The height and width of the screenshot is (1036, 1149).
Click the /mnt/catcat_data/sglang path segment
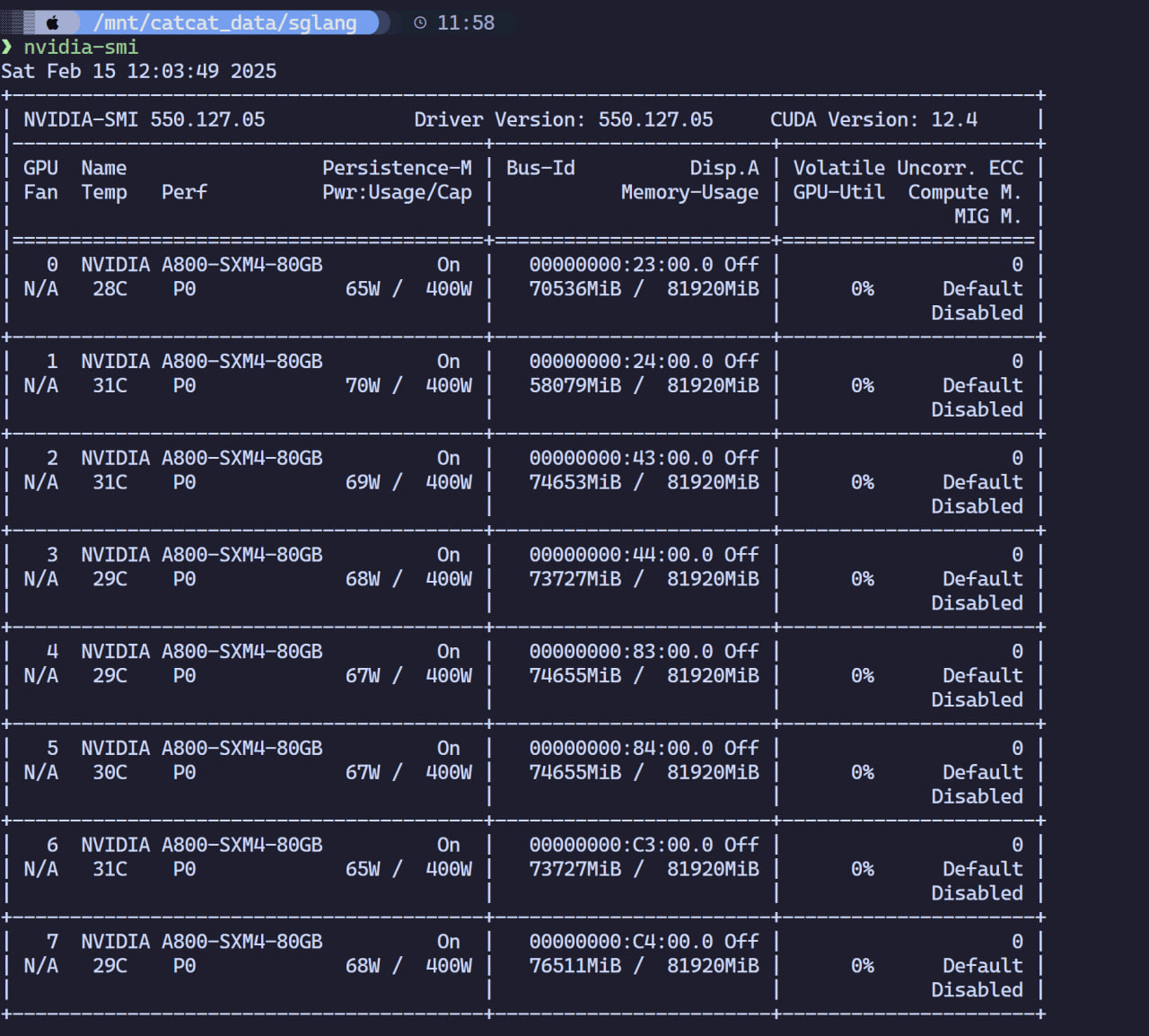225,23
